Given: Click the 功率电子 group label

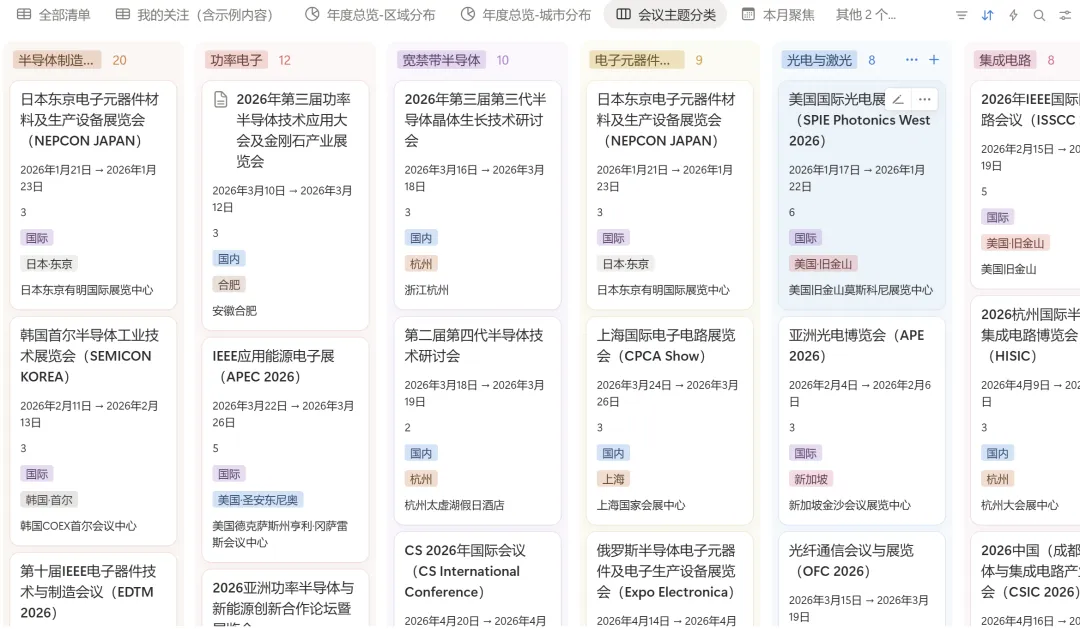Looking at the screenshot, I should click(236, 60).
